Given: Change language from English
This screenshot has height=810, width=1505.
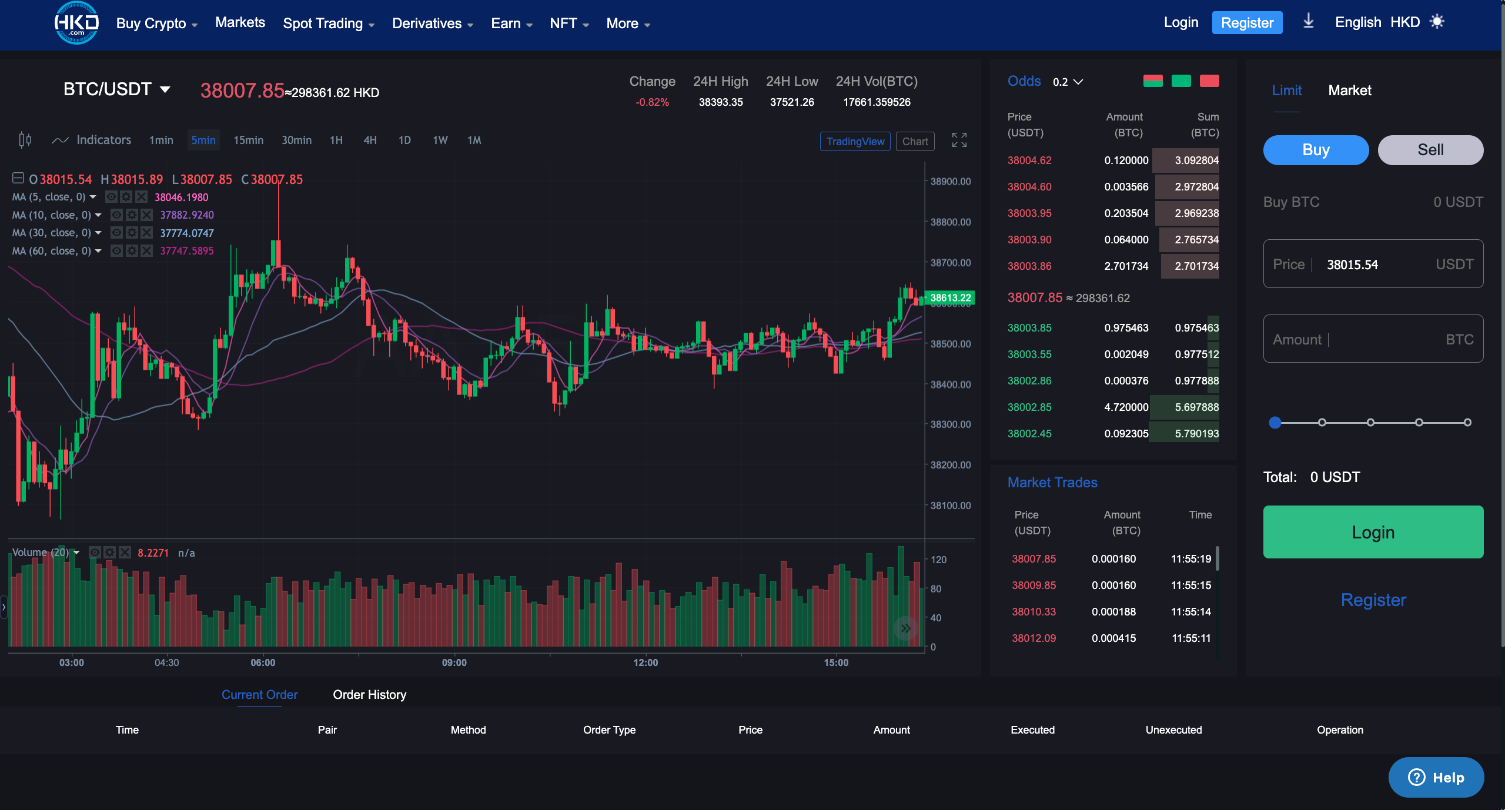Looking at the screenshot, I should point(1358,22).
